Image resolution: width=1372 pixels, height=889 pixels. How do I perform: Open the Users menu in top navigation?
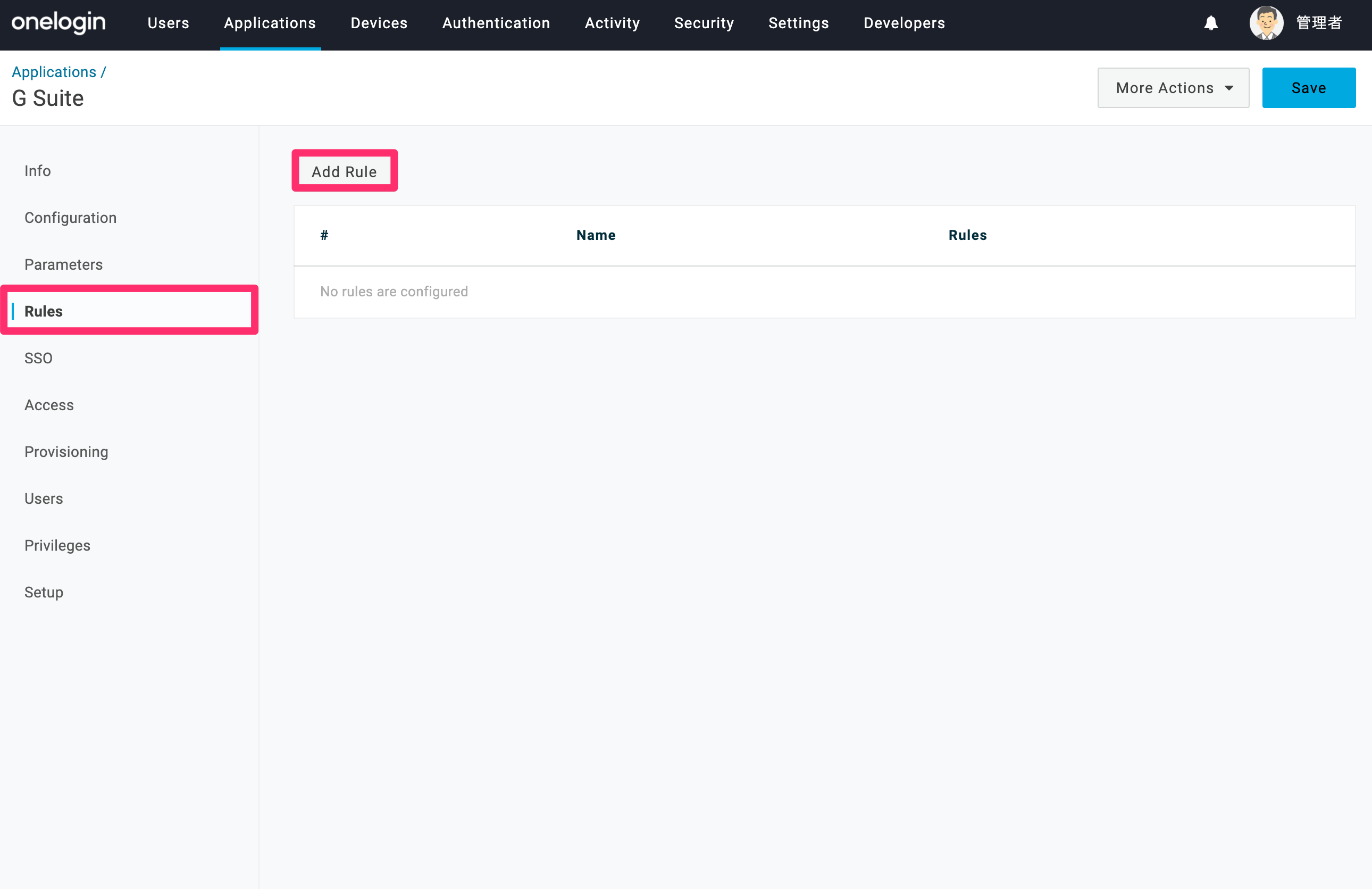pyautogui.click(x=169, y=23)
